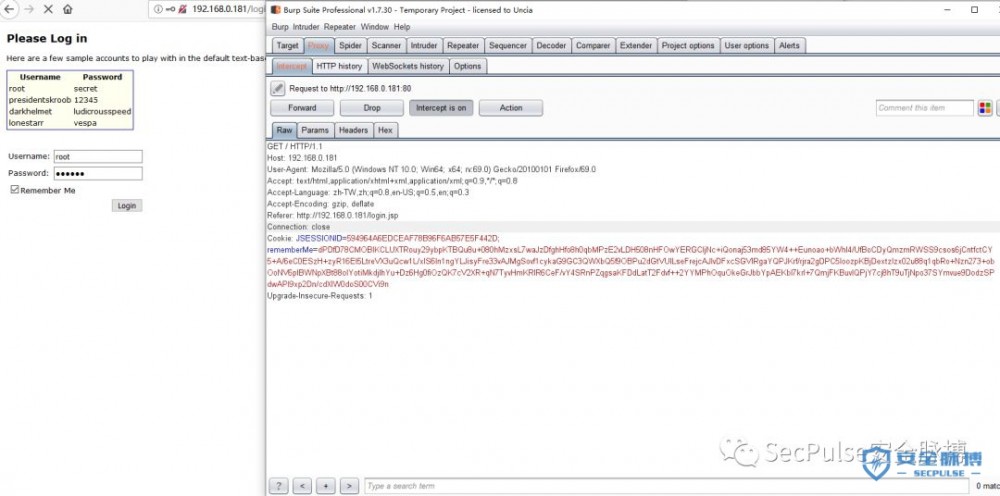The image size is (1000, 496).
Task: Click the Drop button
Action: point(372,108)
